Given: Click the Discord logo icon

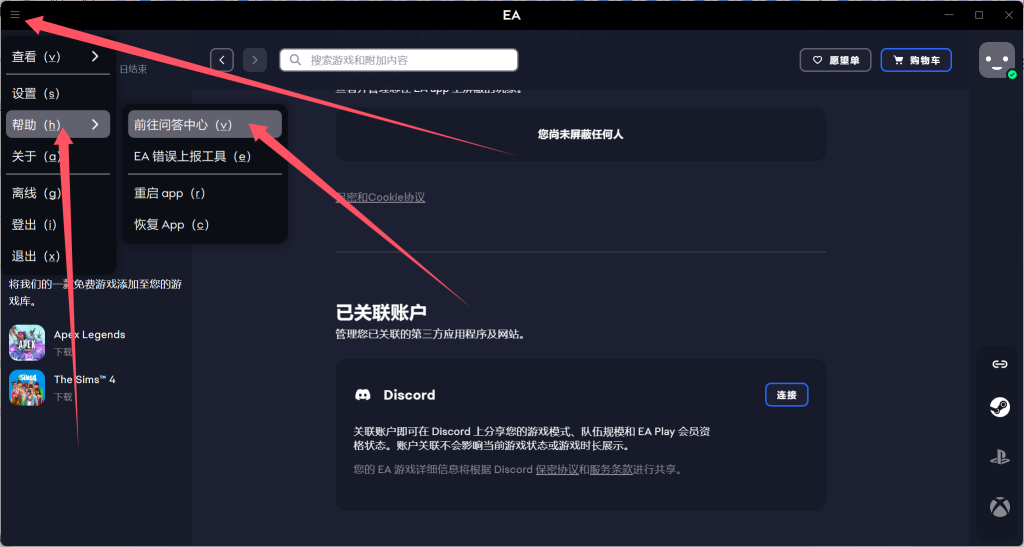Looking at the screenshot, I should (x=362, y=395).
